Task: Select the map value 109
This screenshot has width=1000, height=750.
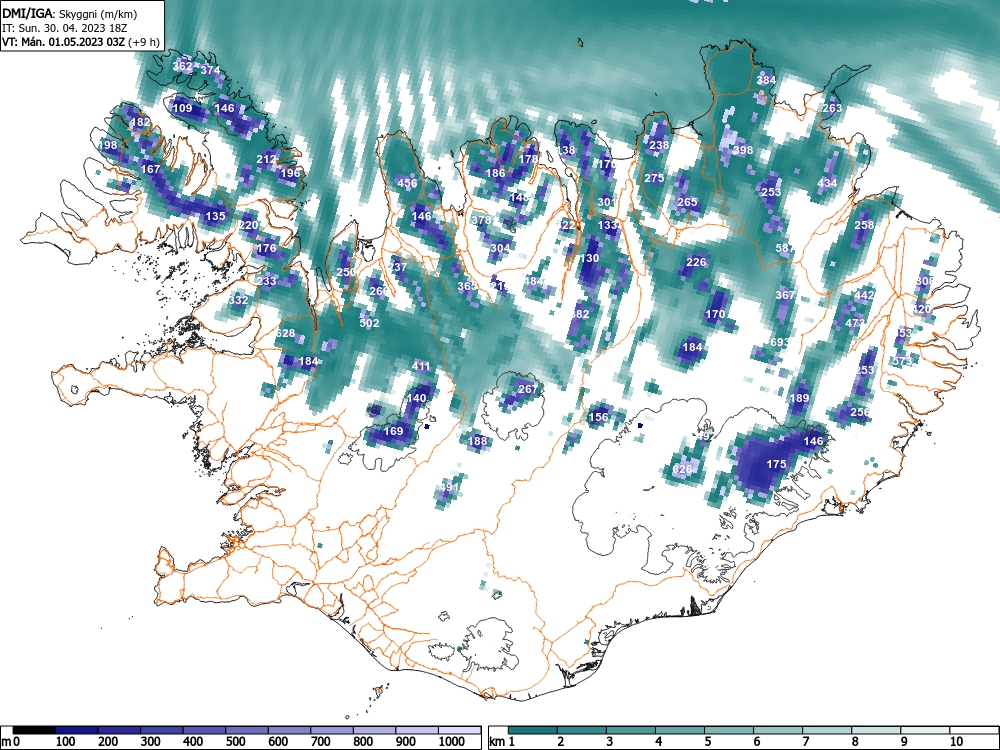Action: pos(182,108)
